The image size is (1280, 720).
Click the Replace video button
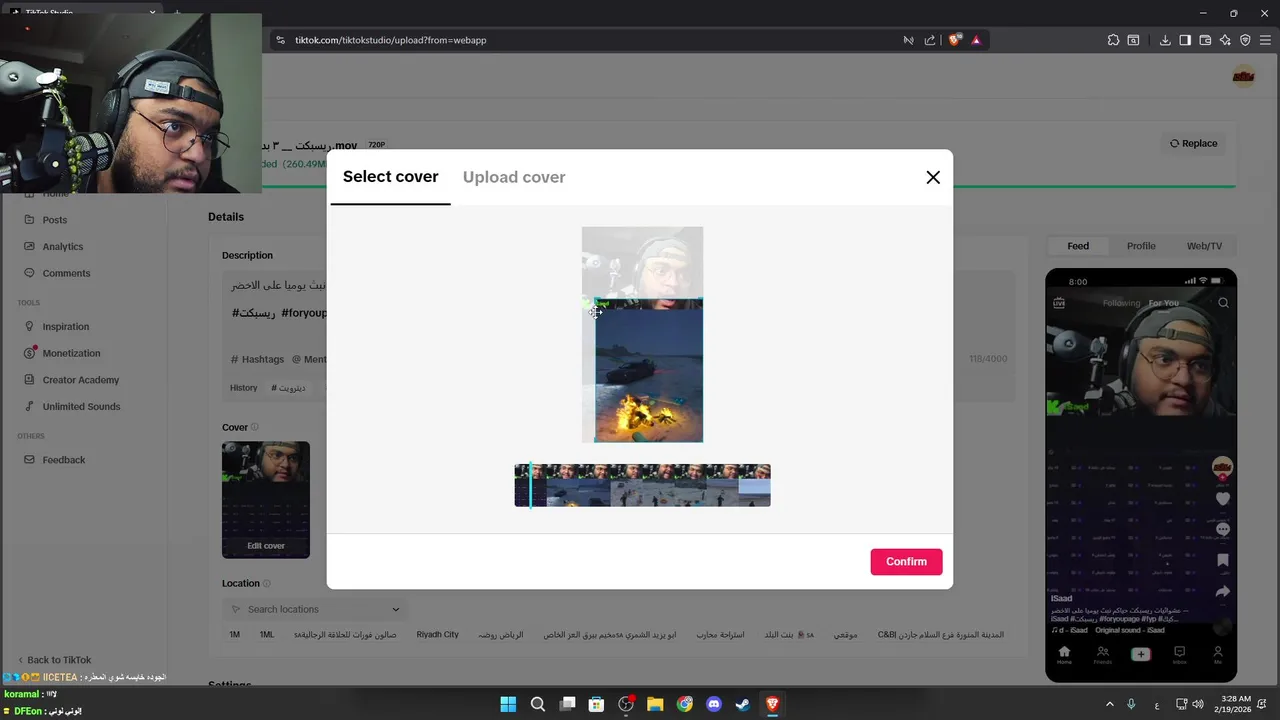point(1194,143)
